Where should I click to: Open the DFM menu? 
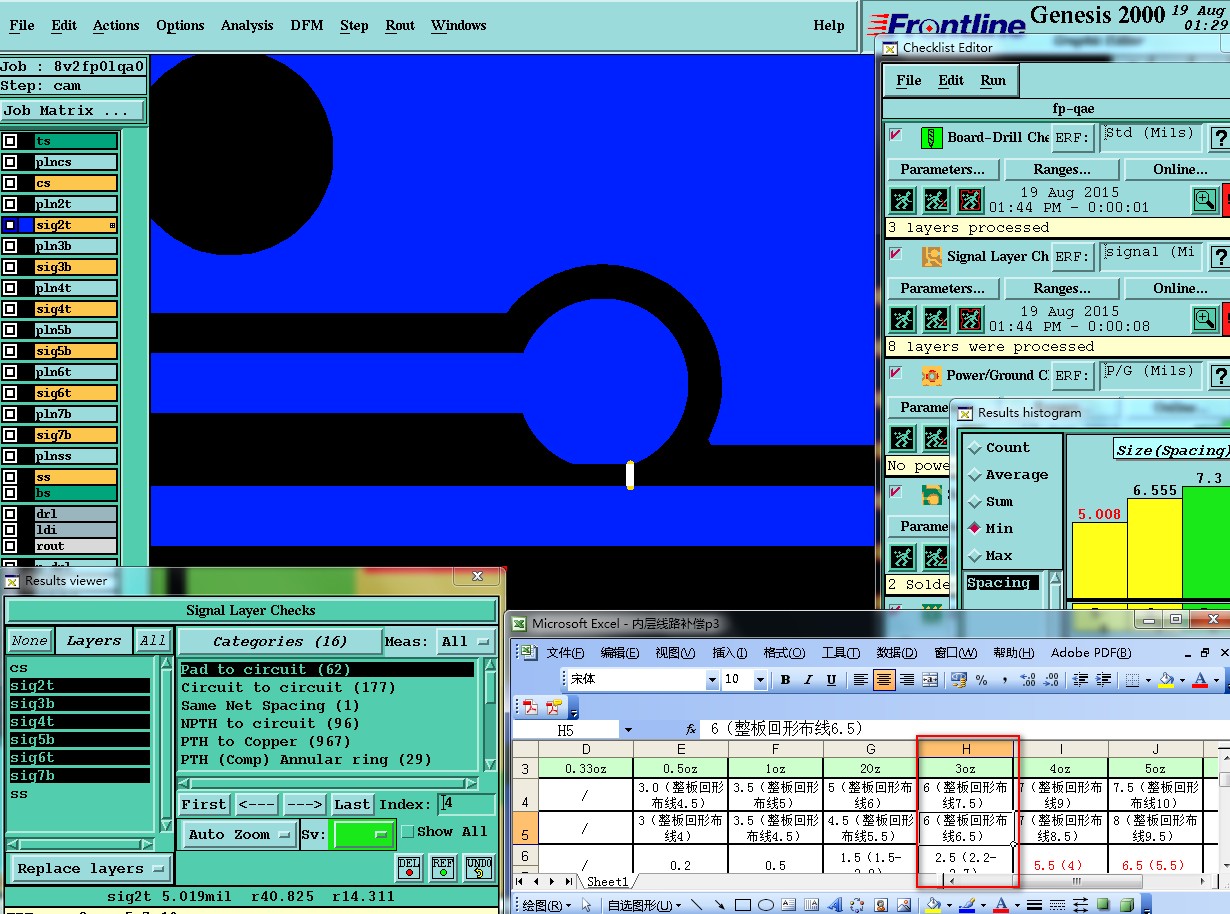(306, 25)
